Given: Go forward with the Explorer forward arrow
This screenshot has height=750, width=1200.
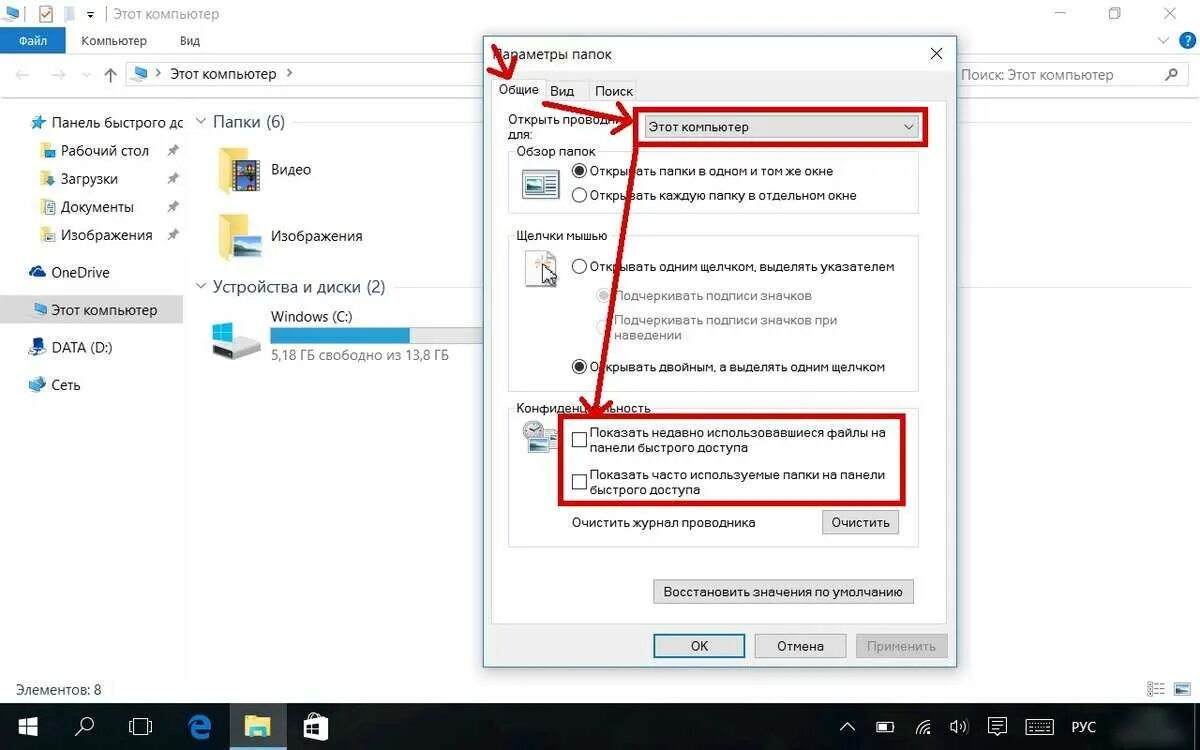Looking at the screenshot, I should click(59, 74).
